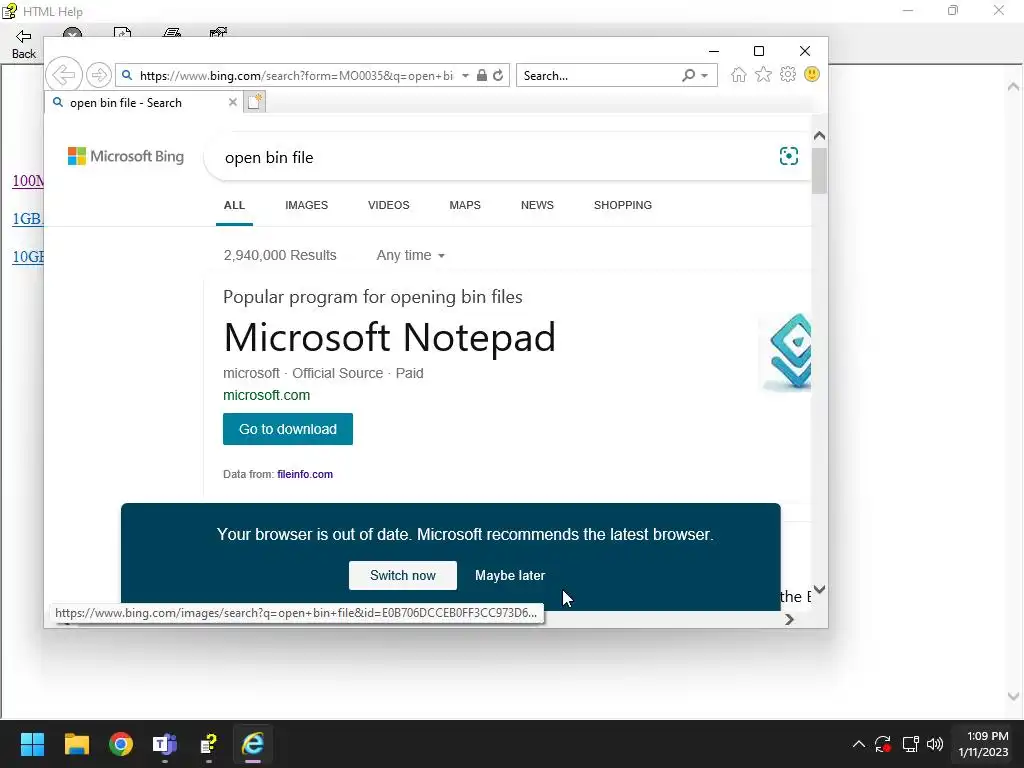Click HTML Help scrollbar up arrow

coord(1013,87)
